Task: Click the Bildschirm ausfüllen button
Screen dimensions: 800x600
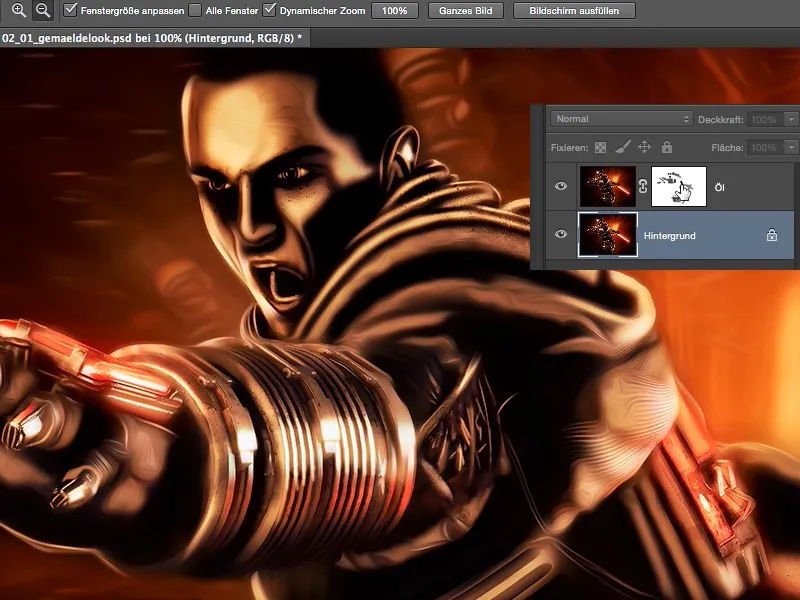Action: click(x=574, y=11)
